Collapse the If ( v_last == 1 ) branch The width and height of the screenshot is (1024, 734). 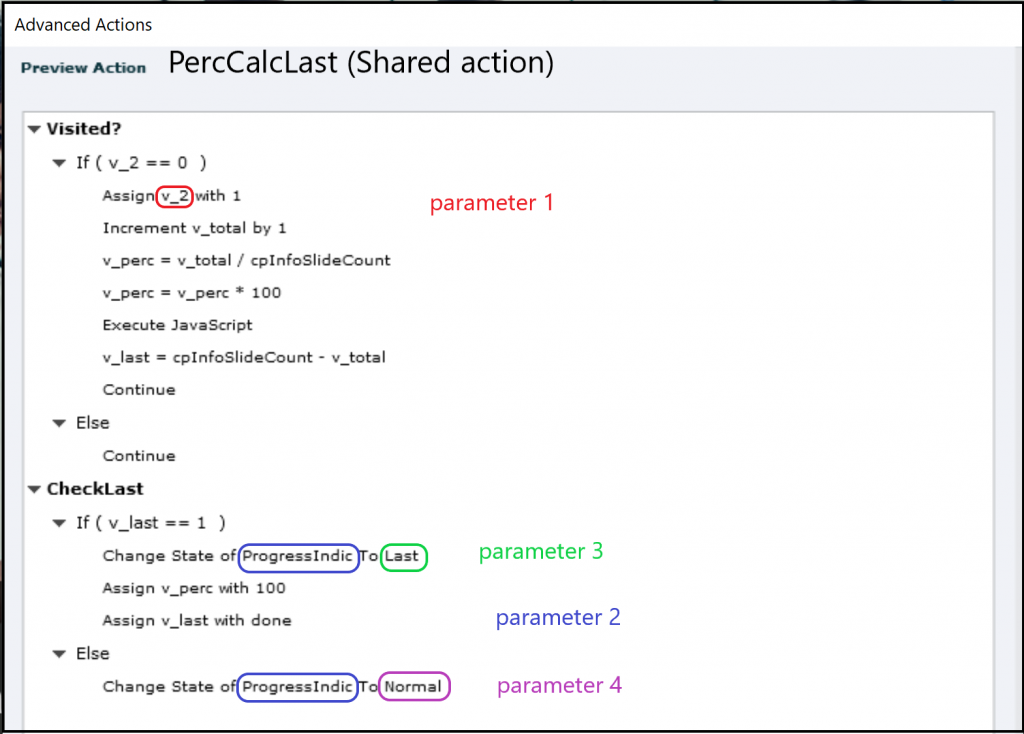click(x=60, y=523)
